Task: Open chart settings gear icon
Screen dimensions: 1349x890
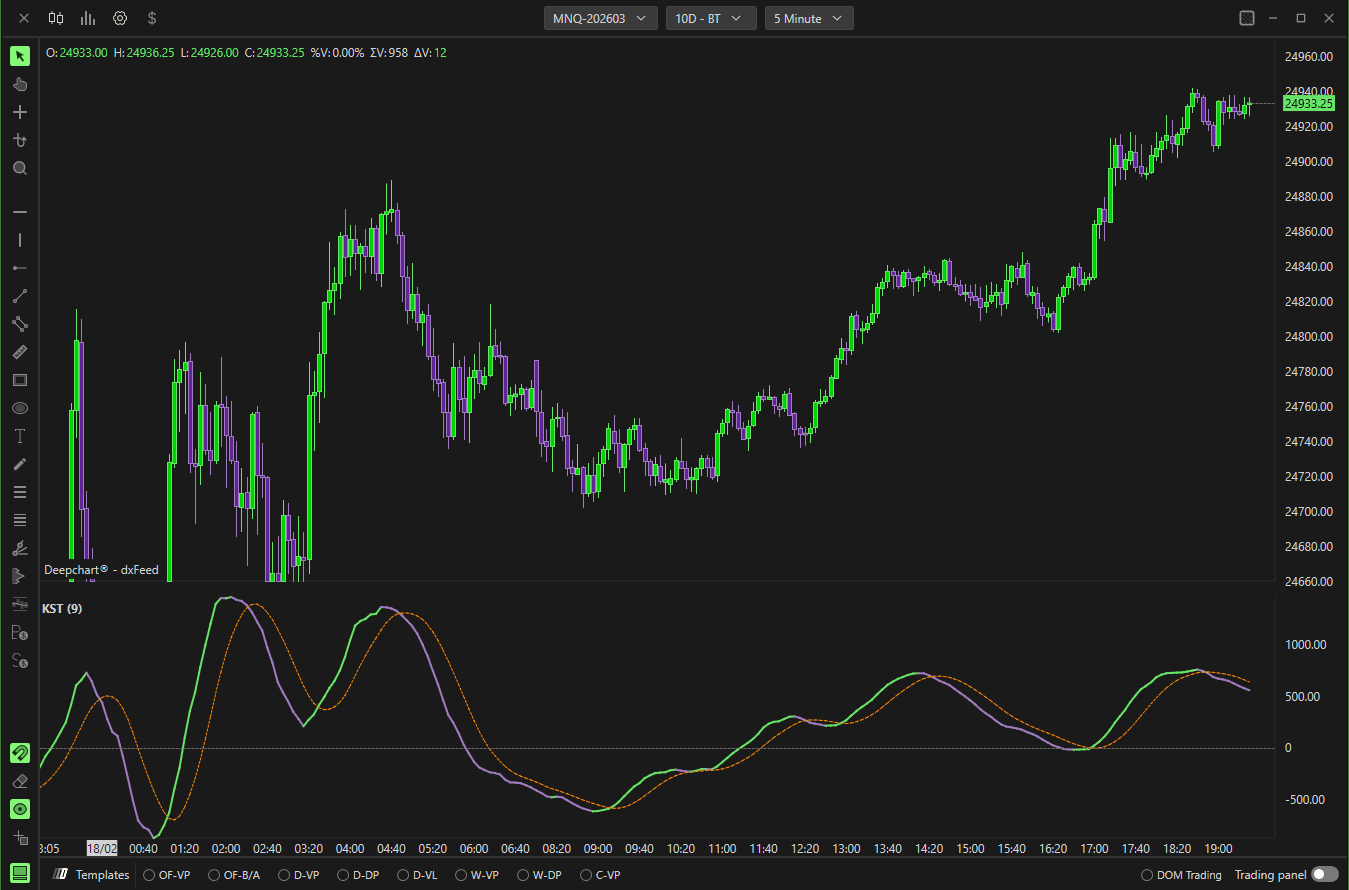Action: tap(120, 18)
